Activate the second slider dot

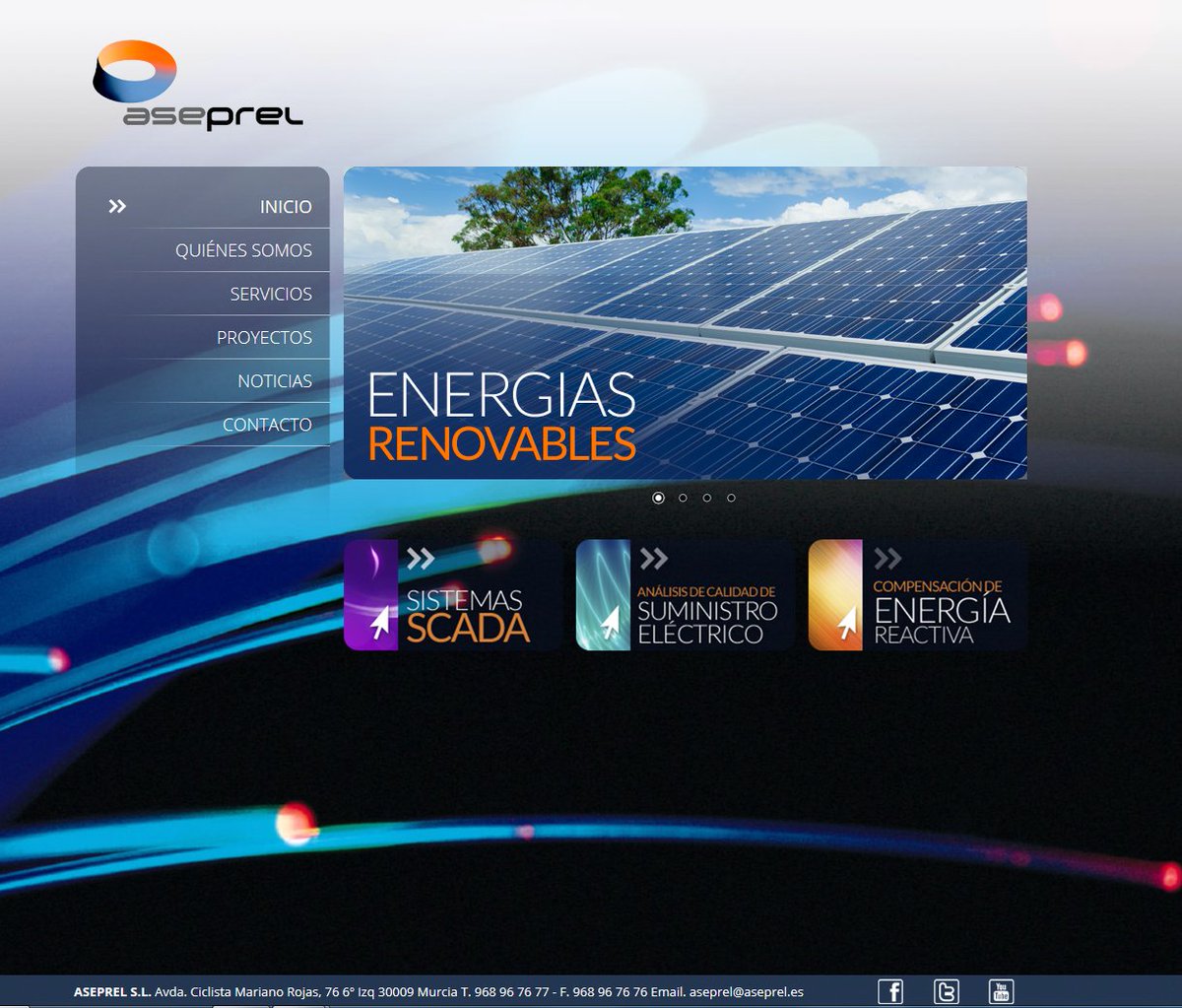[x=683, y=498]
